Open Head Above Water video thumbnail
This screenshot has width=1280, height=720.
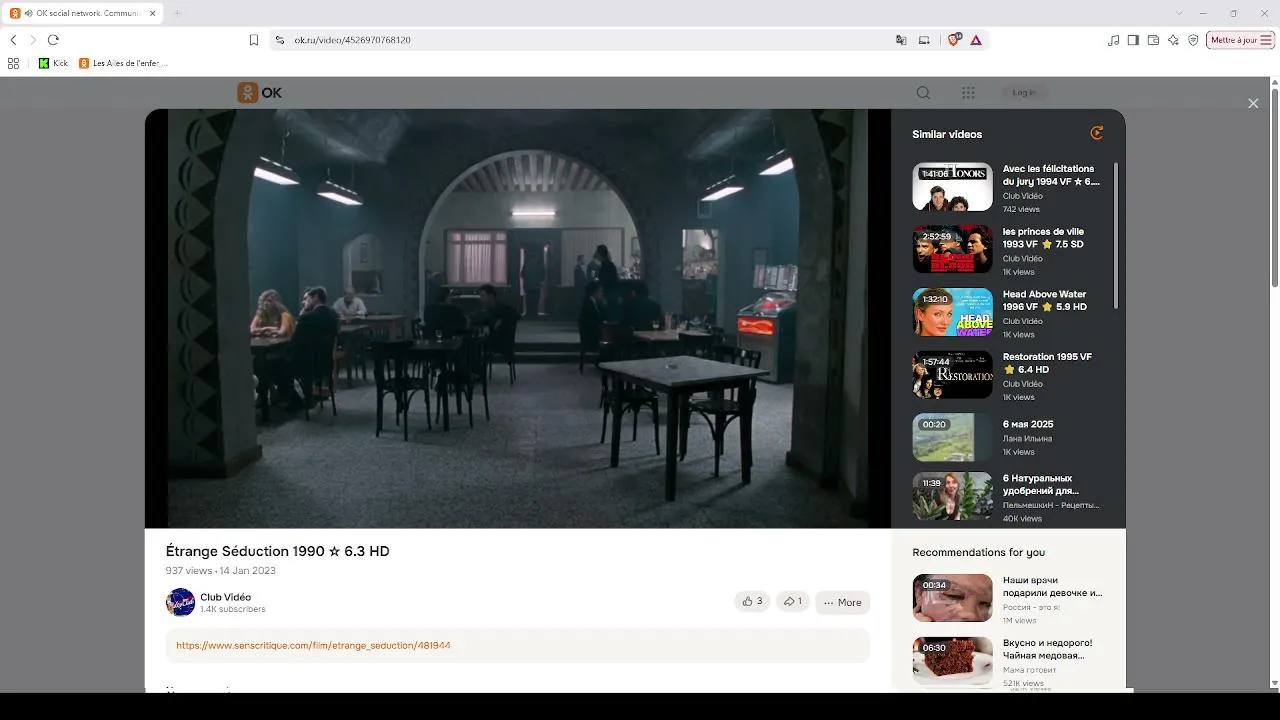pos(952,312)
